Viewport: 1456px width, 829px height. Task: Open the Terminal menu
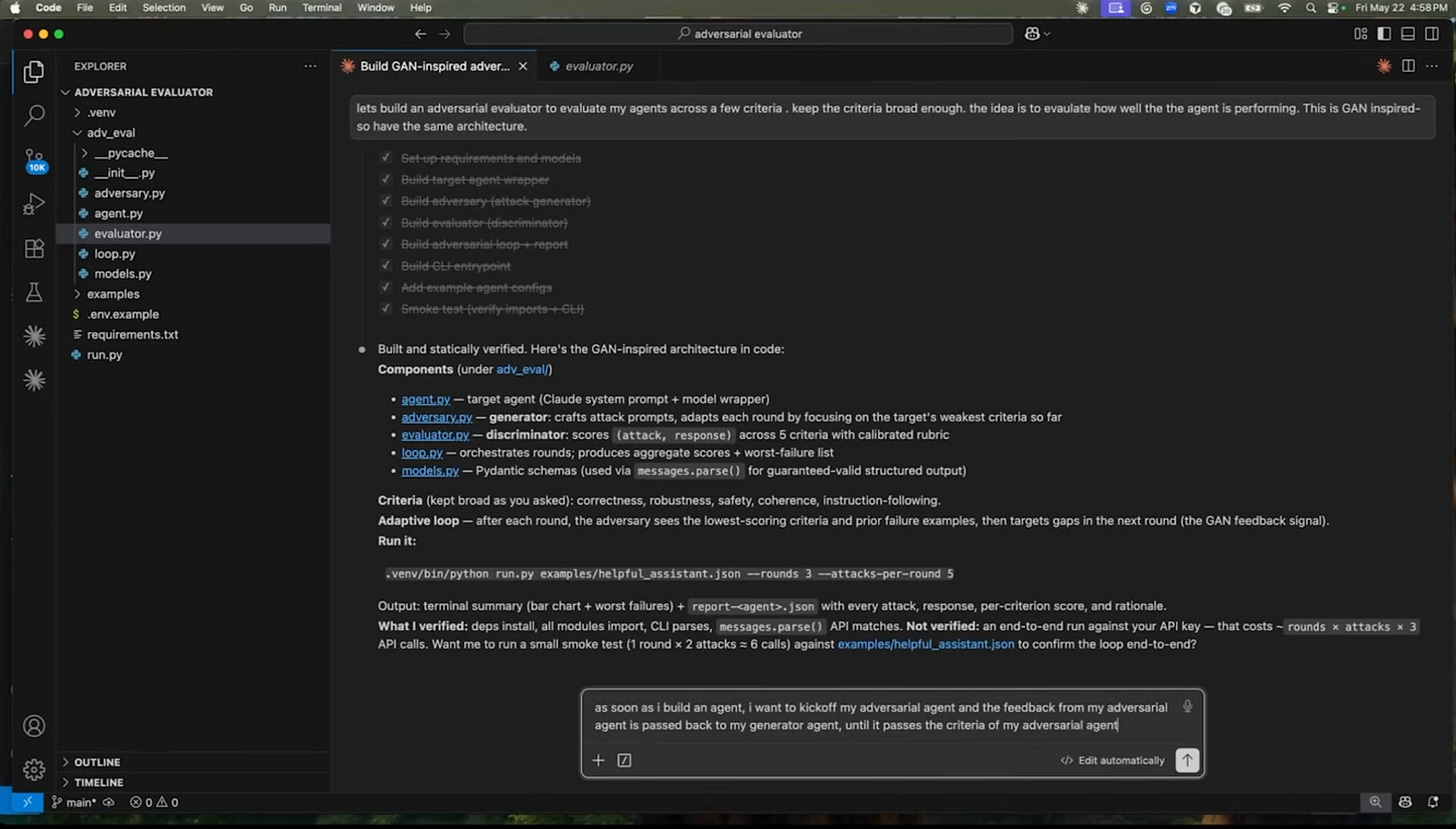[322, 8]
